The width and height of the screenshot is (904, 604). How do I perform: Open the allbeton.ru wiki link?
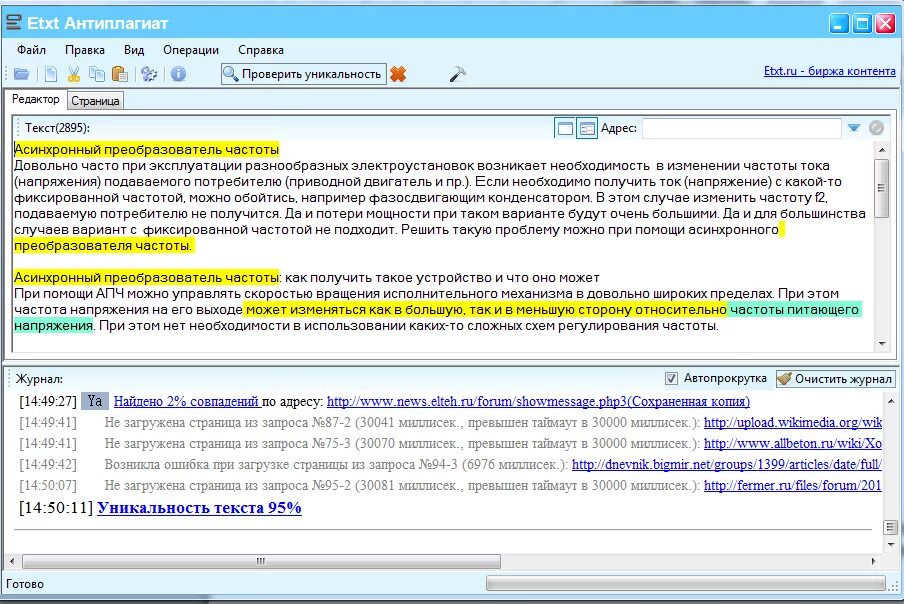pos(793,444)
